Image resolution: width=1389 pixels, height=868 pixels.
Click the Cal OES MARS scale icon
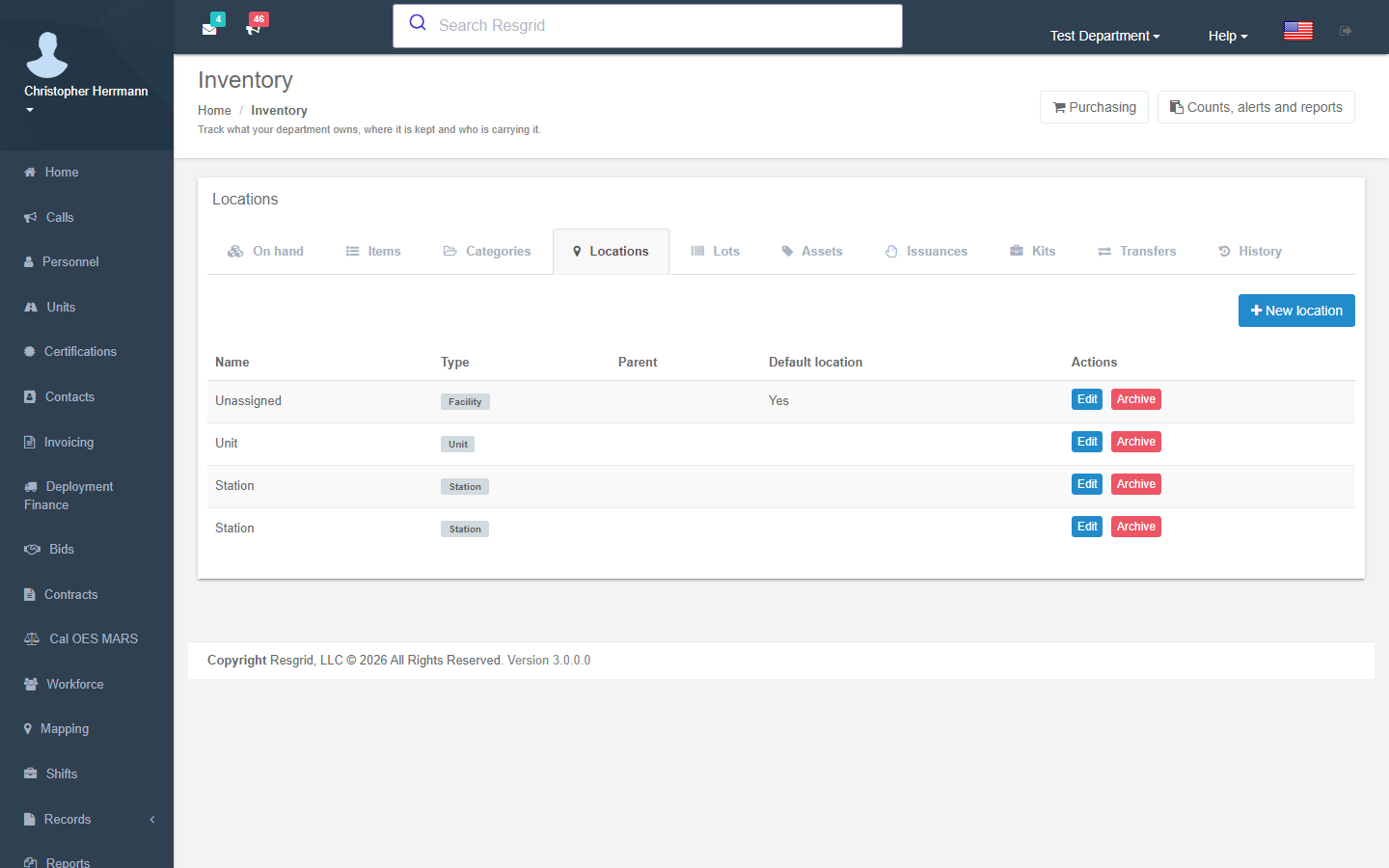click(32, 639)
